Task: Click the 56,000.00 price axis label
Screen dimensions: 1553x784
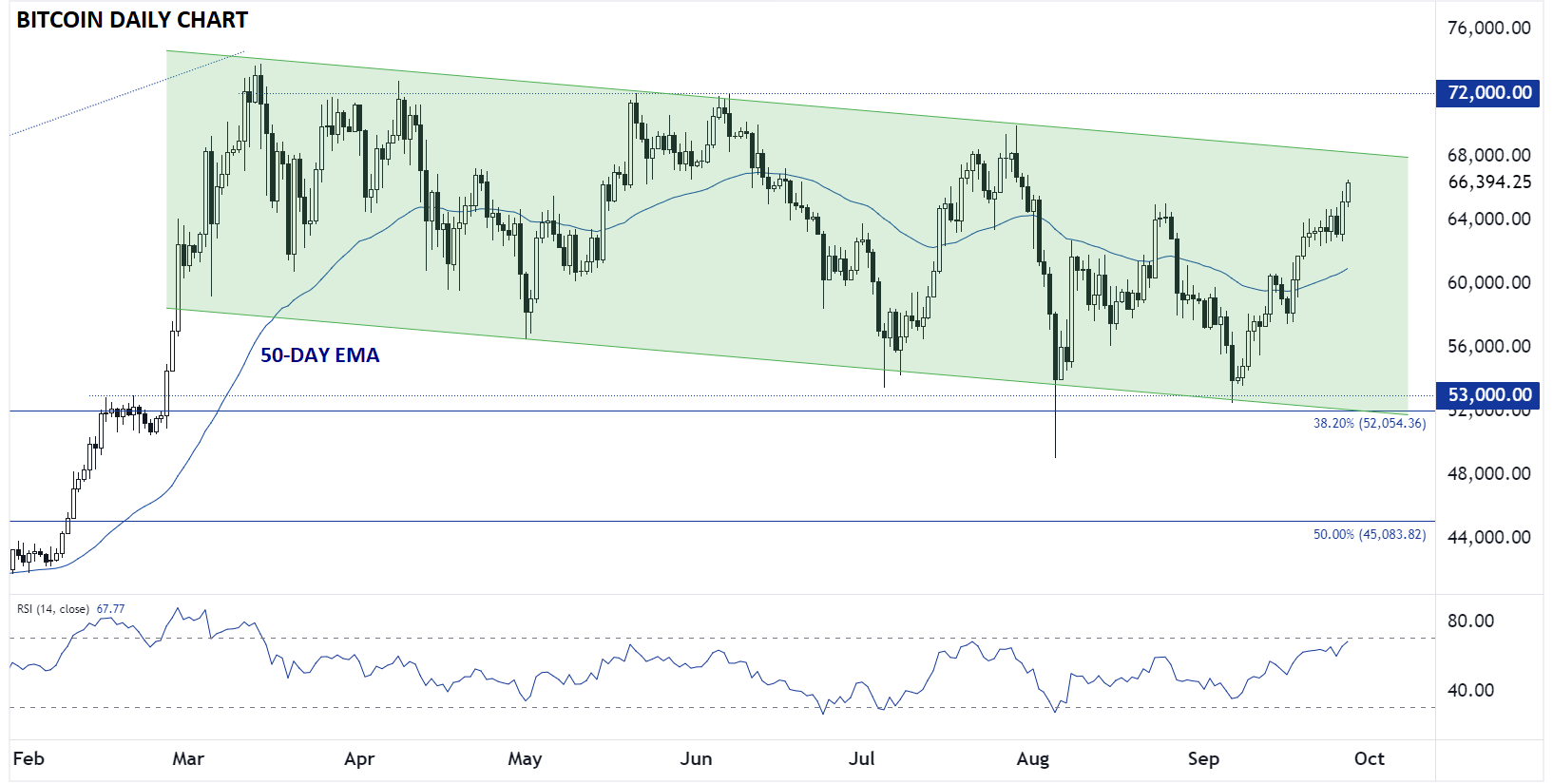Action: 1488,346
